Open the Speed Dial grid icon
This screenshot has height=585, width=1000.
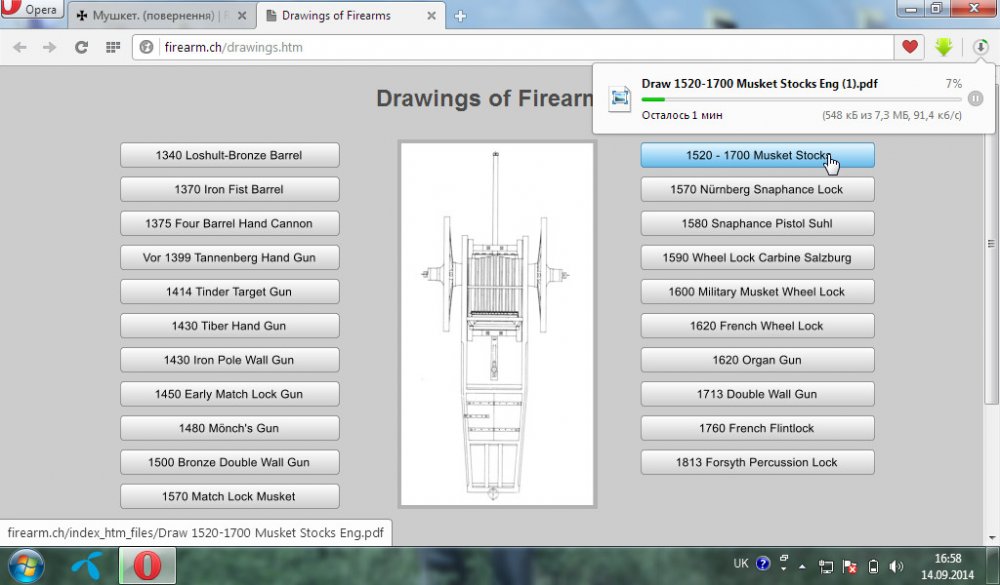point(113,47)
